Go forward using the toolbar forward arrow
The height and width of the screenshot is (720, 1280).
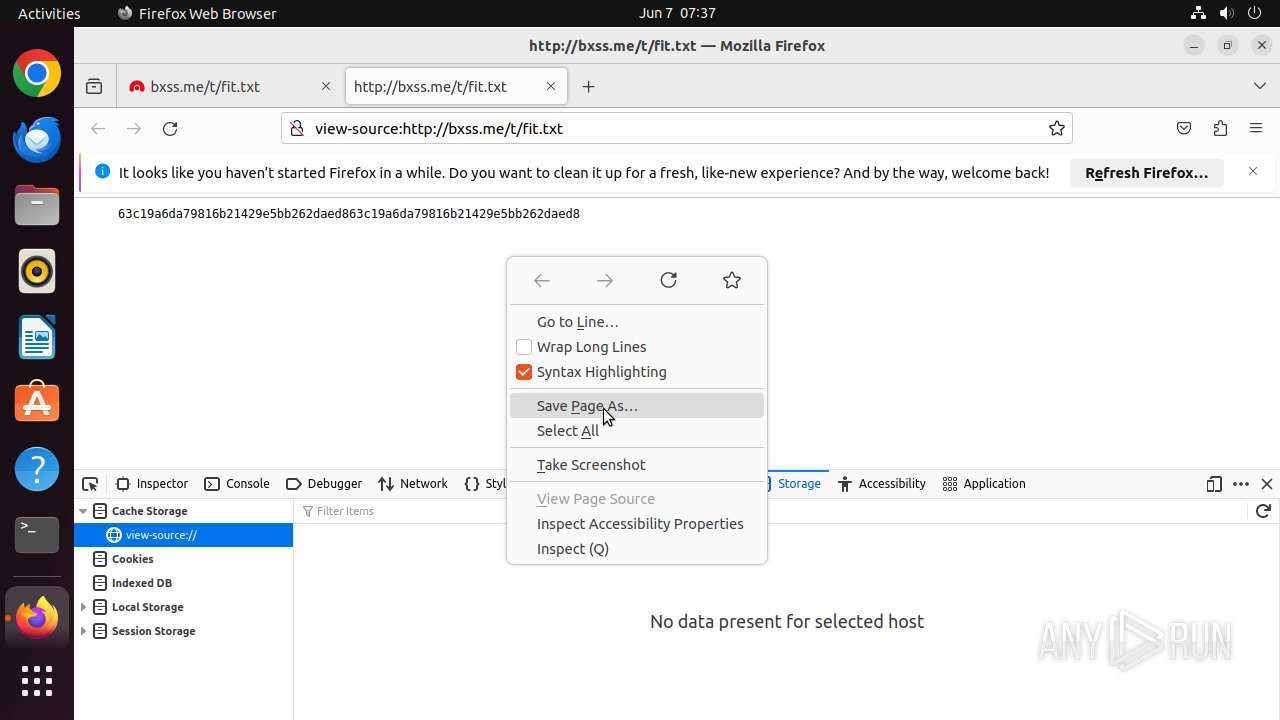(134, 128)
